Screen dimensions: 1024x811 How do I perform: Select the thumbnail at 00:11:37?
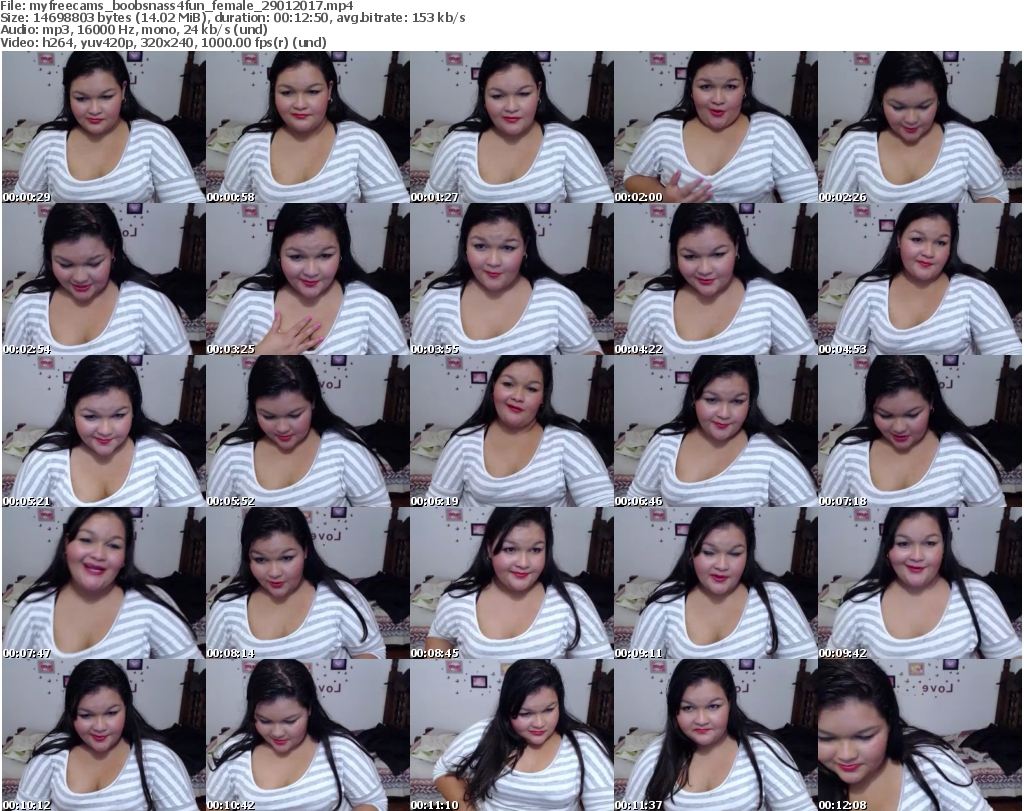[715, 735]
